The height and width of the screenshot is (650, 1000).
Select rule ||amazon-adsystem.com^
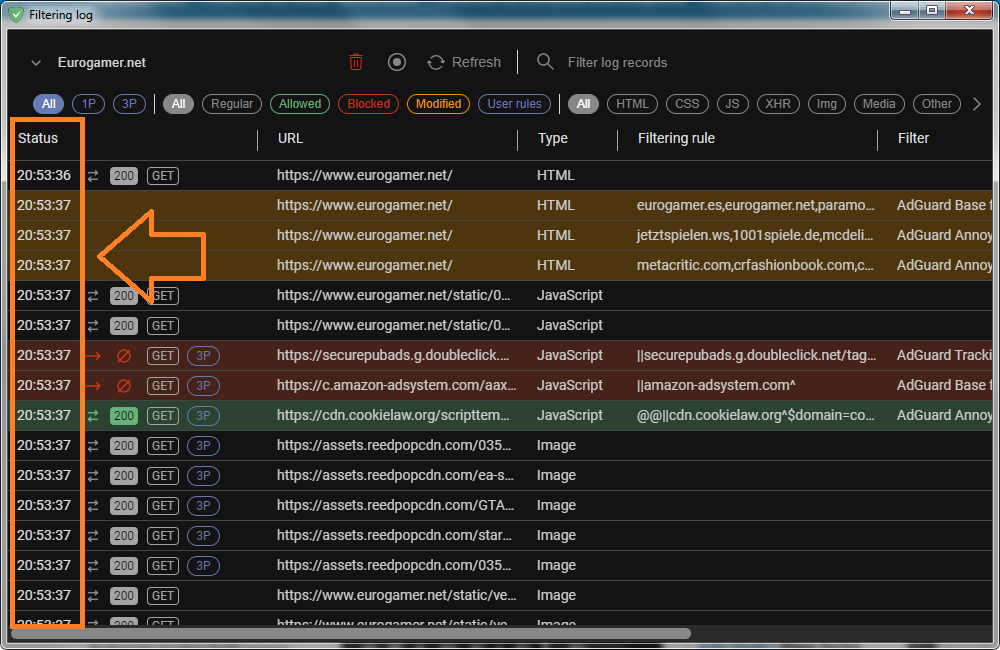click(716, 385)
